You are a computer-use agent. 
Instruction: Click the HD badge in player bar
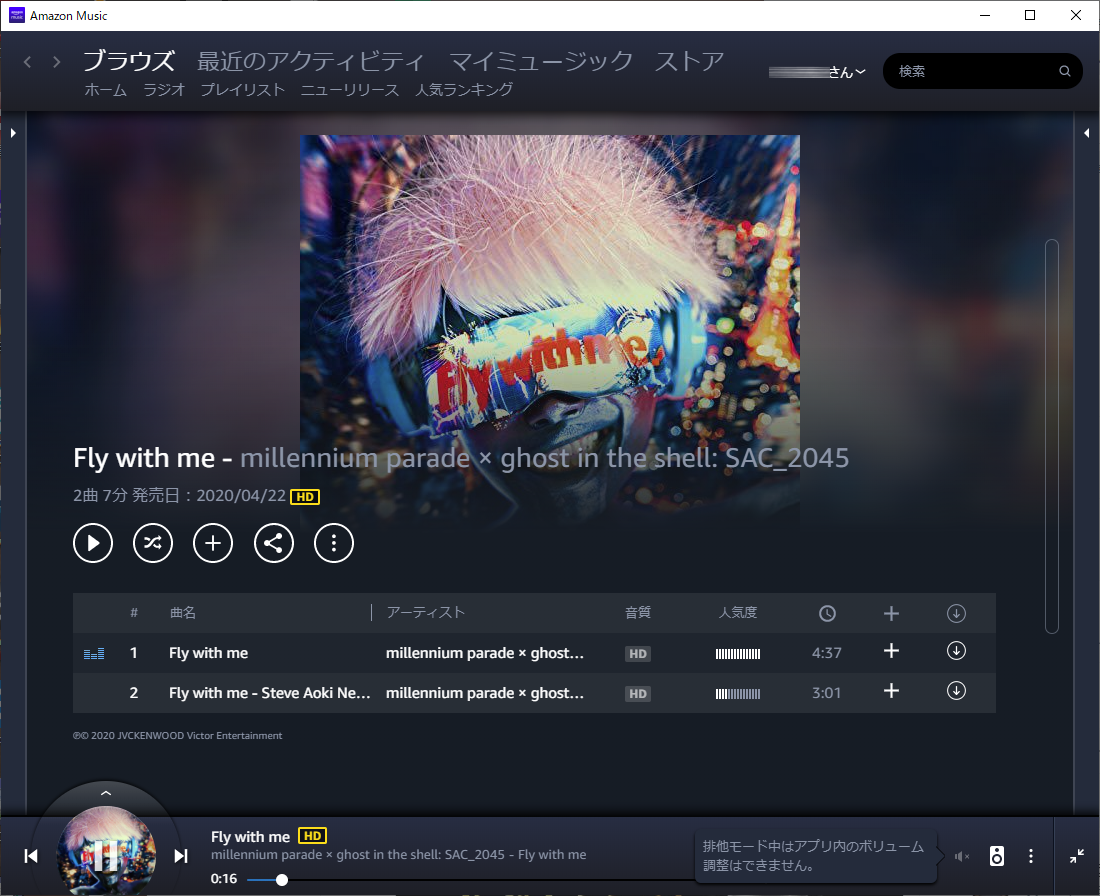click(x=312, y=836)
